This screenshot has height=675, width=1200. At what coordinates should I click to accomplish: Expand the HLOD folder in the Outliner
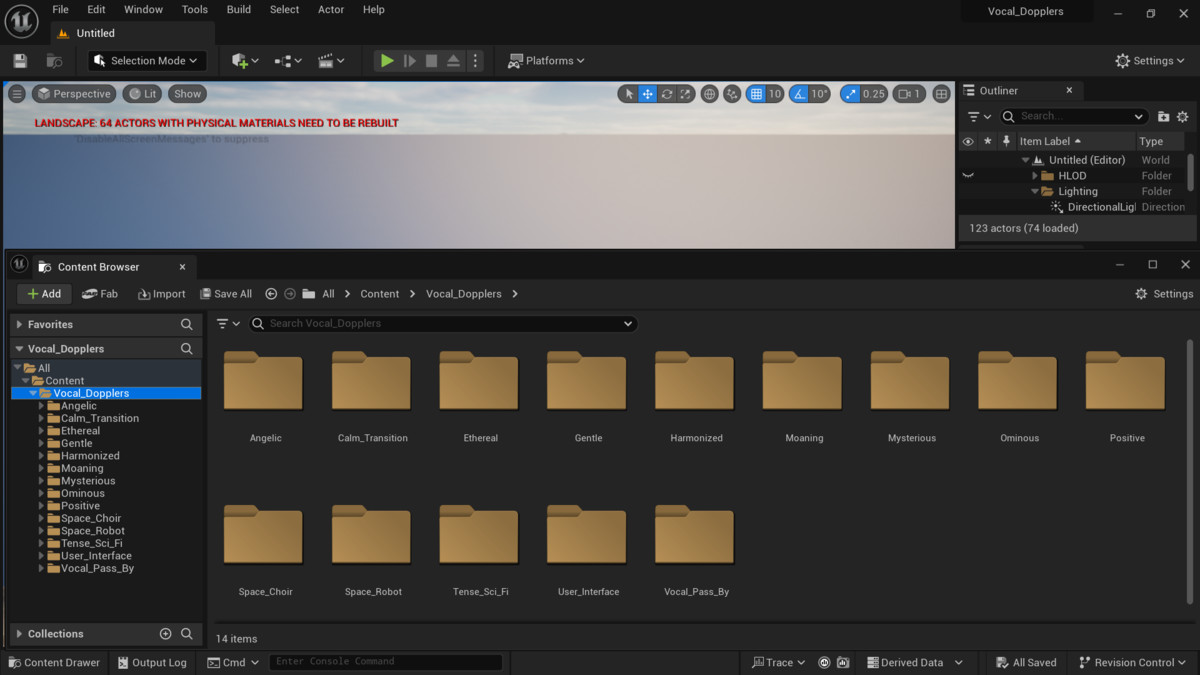click(1035, 176)
